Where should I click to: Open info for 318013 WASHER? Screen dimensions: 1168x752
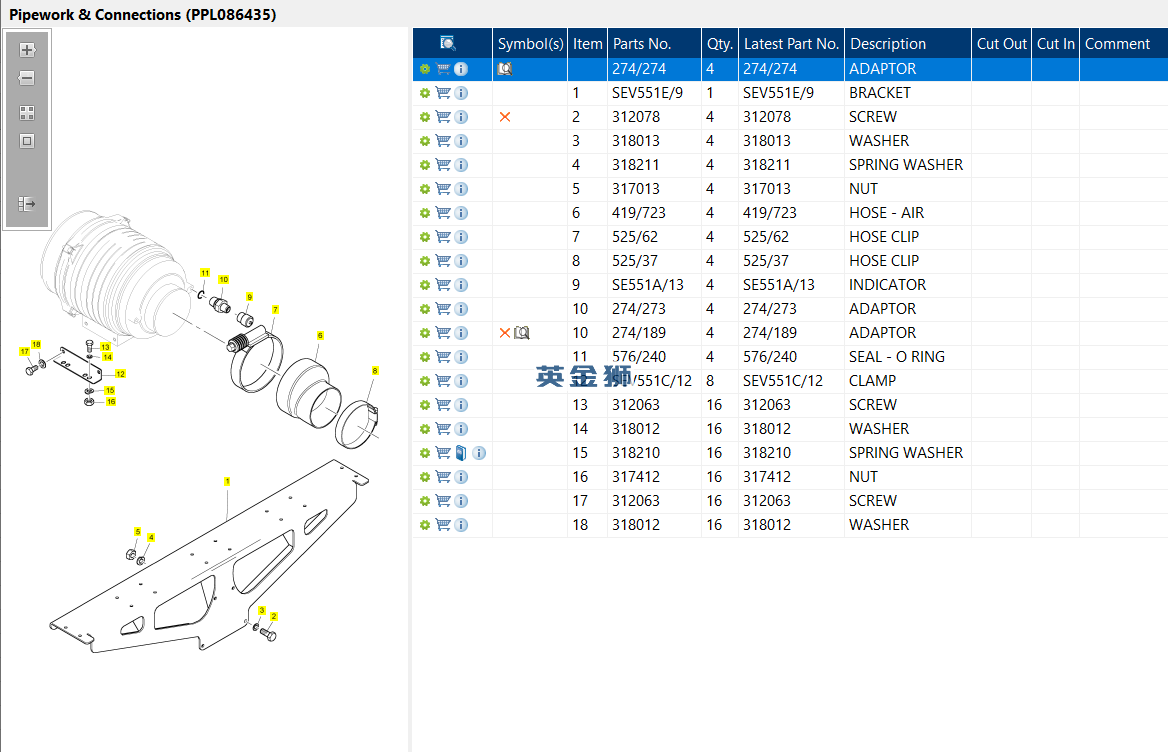461,141
